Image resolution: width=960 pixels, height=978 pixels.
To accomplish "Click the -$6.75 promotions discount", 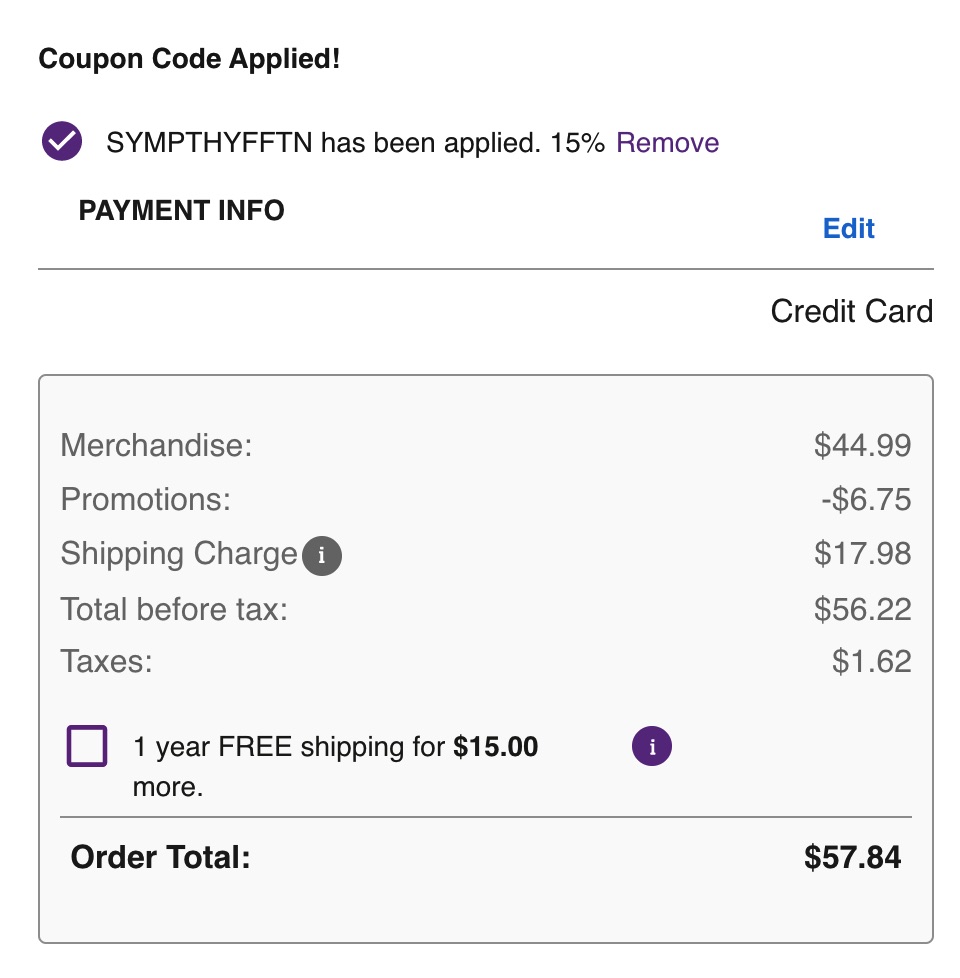I will 865,499.
